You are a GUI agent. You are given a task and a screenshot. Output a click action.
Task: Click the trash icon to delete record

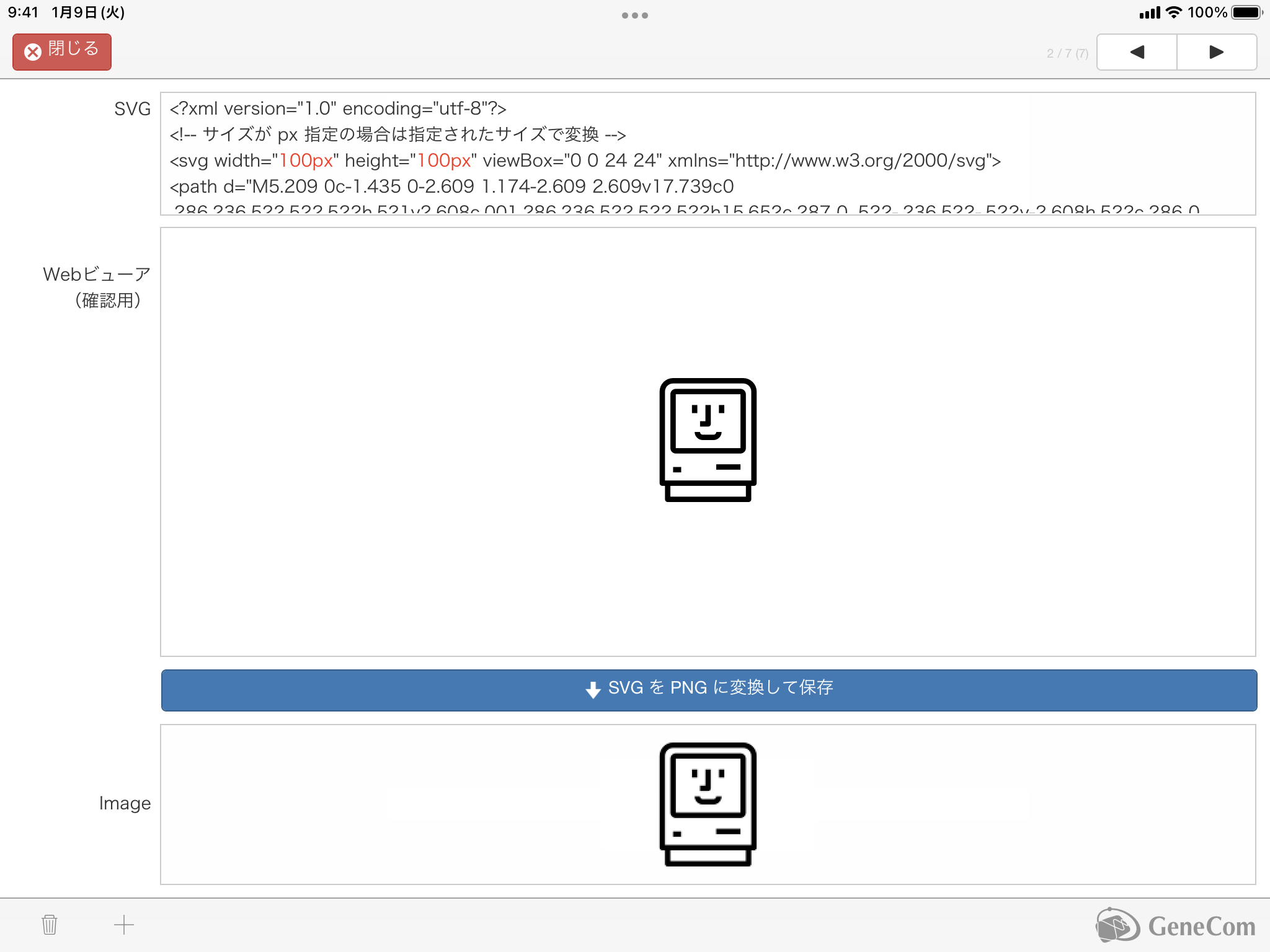[x=50, y=924]
